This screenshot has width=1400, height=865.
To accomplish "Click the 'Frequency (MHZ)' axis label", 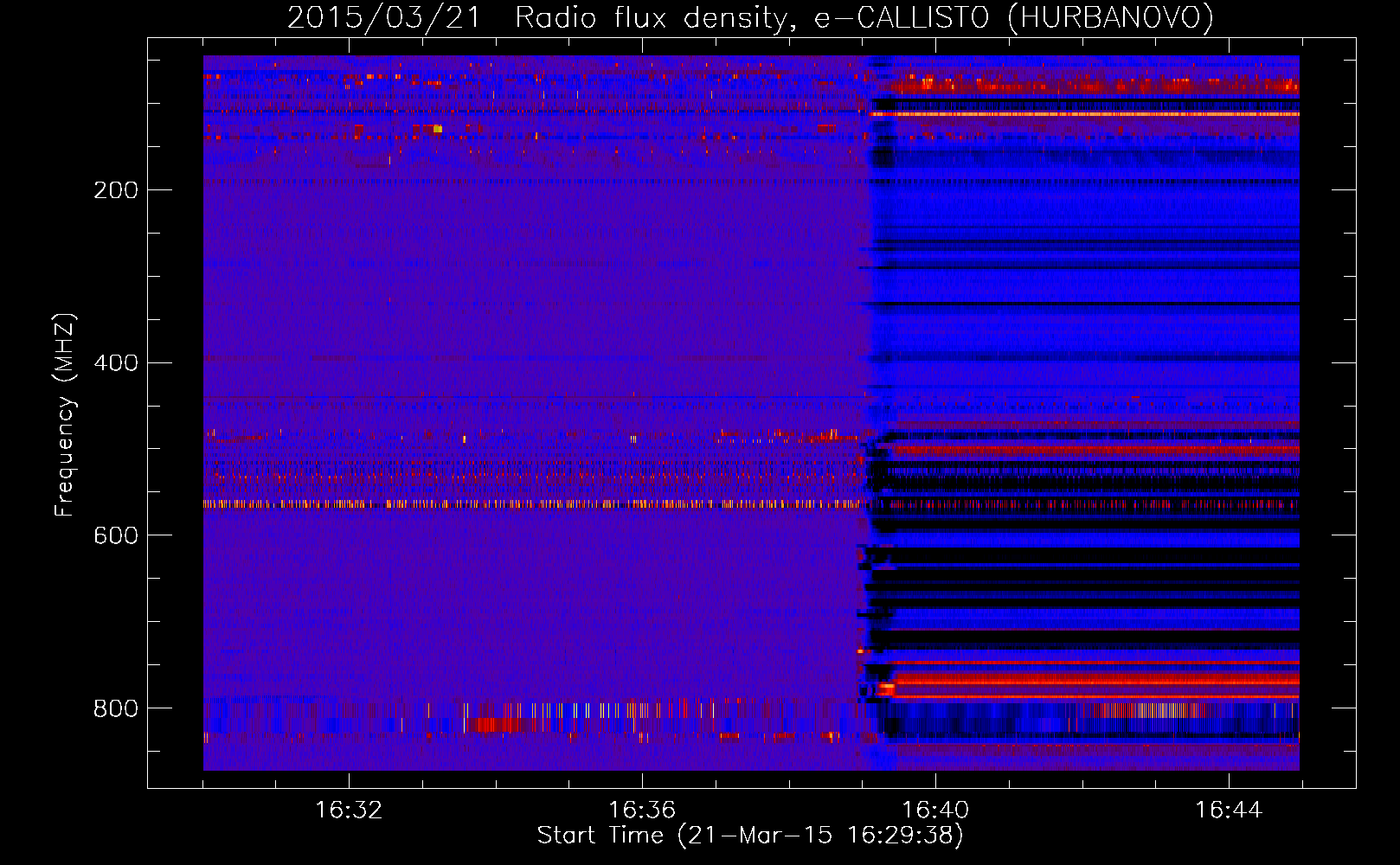I will [x=65, y=414].
